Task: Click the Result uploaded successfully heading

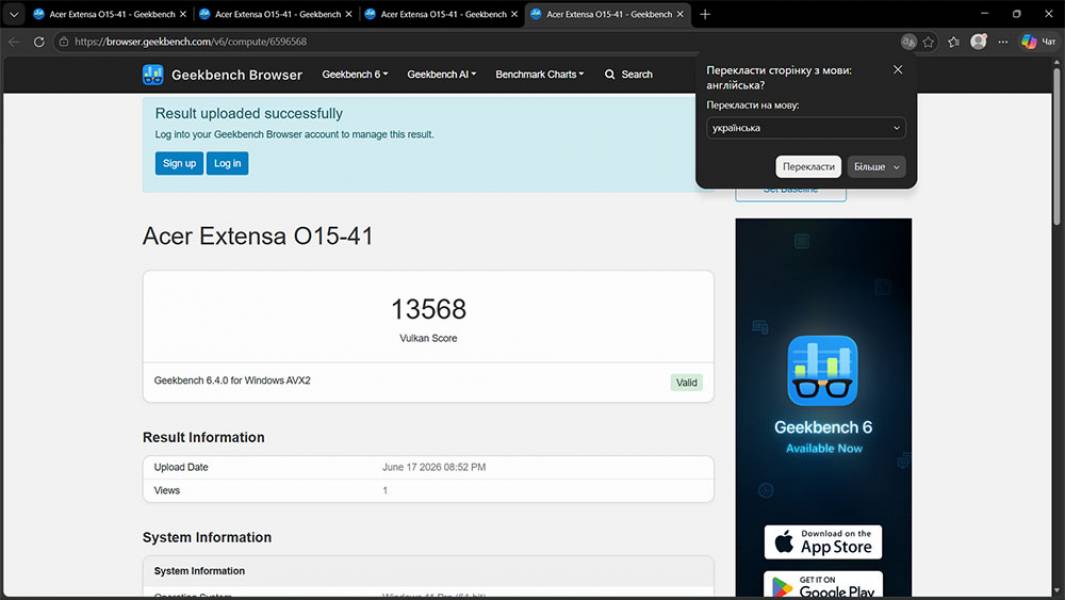Action: (x=249, y=113)
